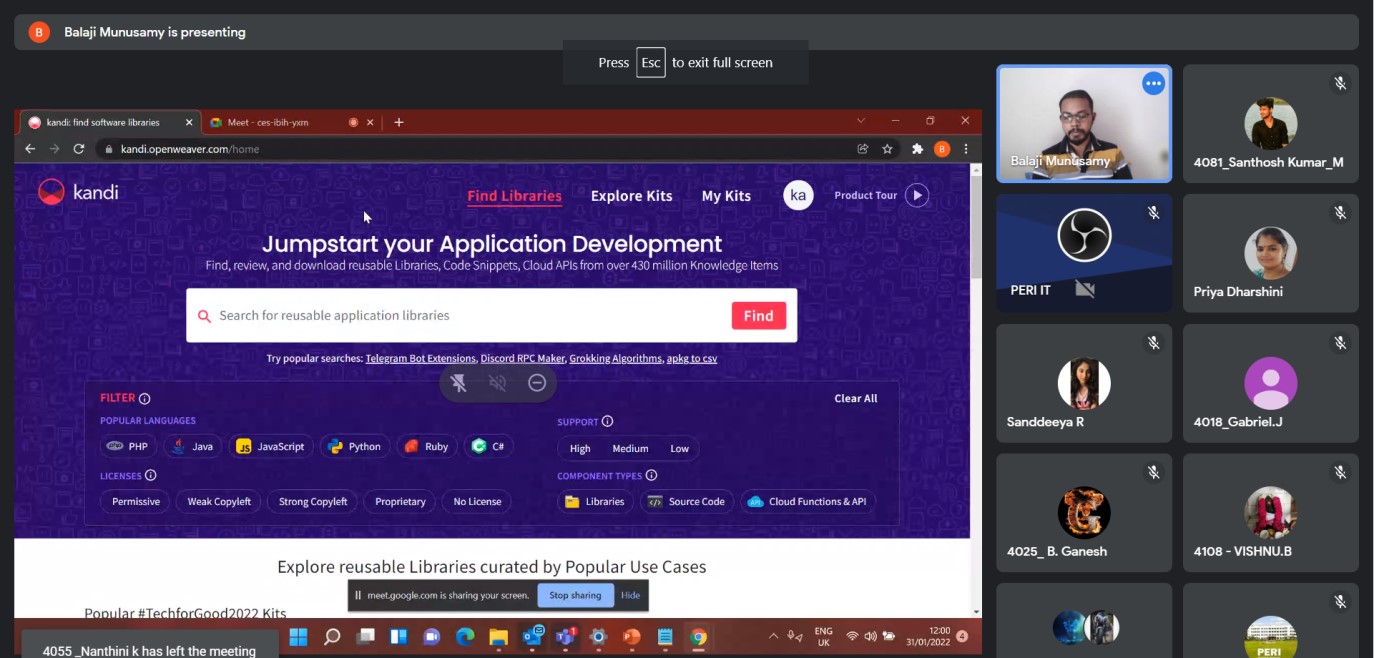Click the red Find button
This screenshot has height=658, width=1379.
(758, 316)
